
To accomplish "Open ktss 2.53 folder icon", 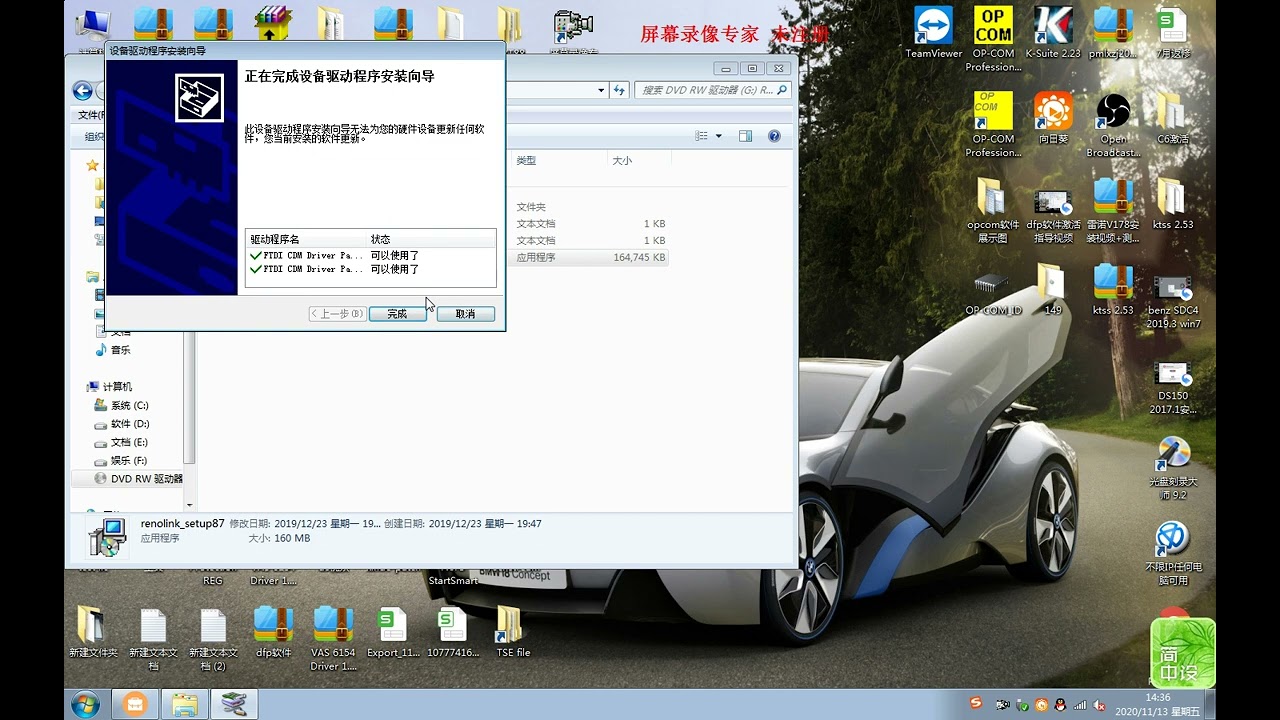I will click(1173, 204).
